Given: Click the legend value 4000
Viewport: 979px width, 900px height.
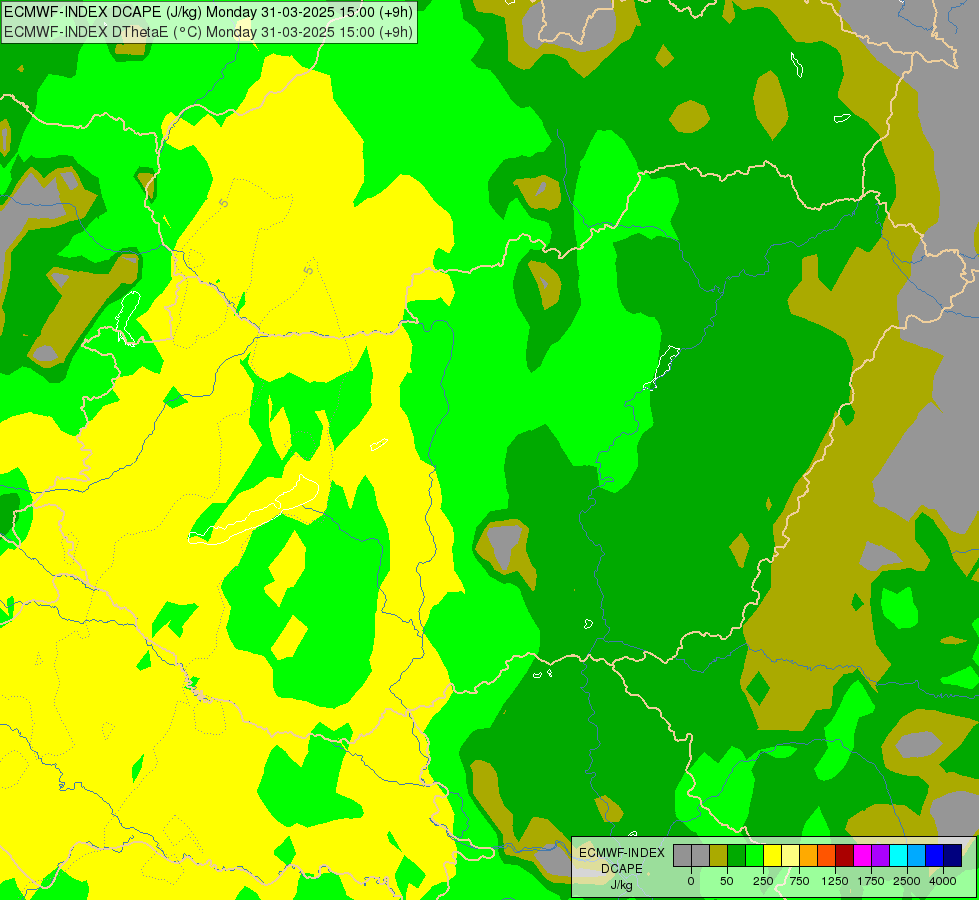Looking at the screenshot, I should tap(943, 881).
